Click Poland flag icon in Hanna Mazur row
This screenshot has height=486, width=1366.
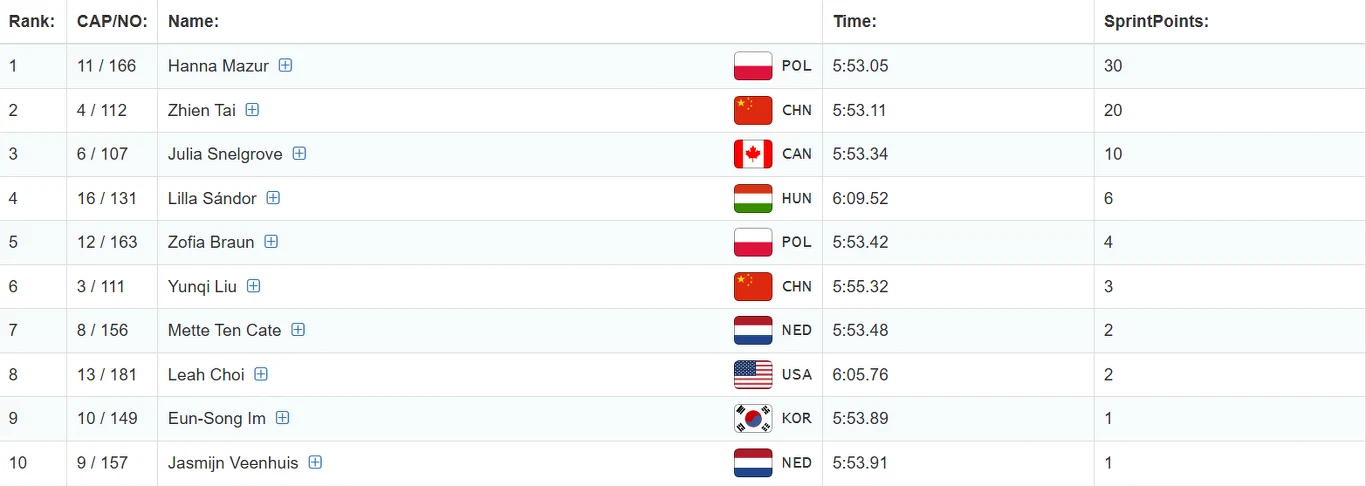pyautogui.click(x=752, y=66)
